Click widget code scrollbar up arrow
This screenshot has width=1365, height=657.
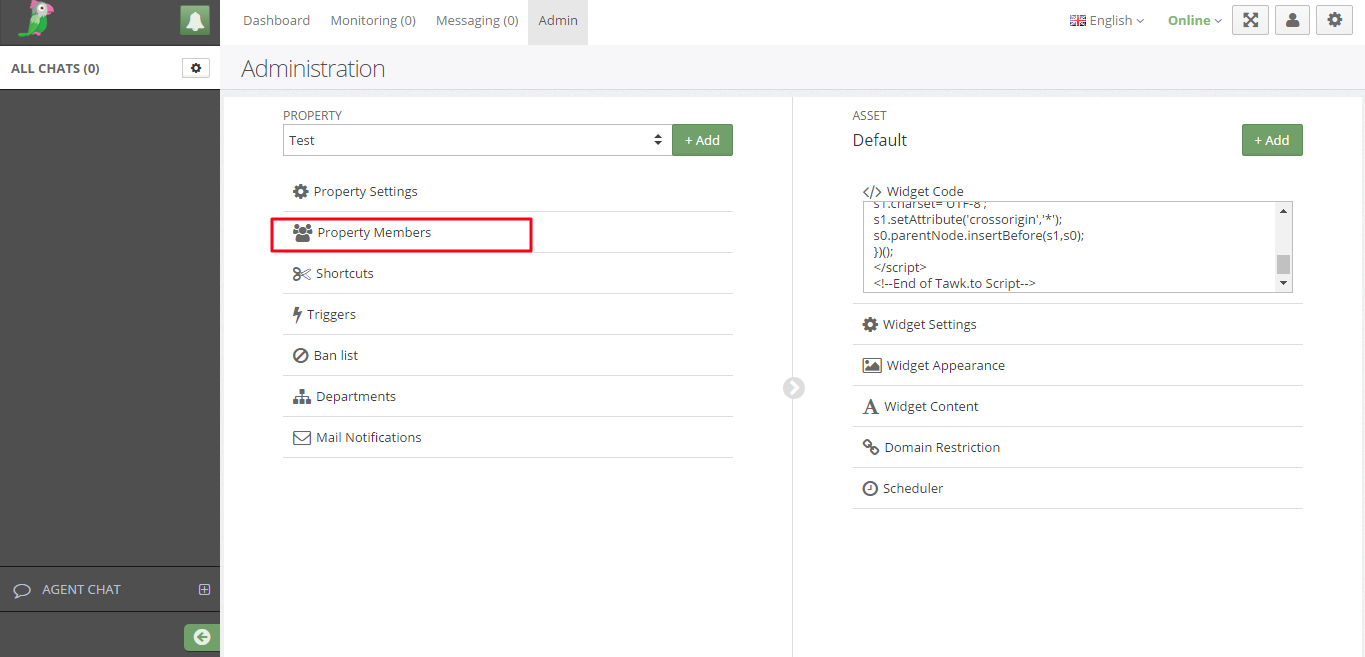click(1284, 210)
